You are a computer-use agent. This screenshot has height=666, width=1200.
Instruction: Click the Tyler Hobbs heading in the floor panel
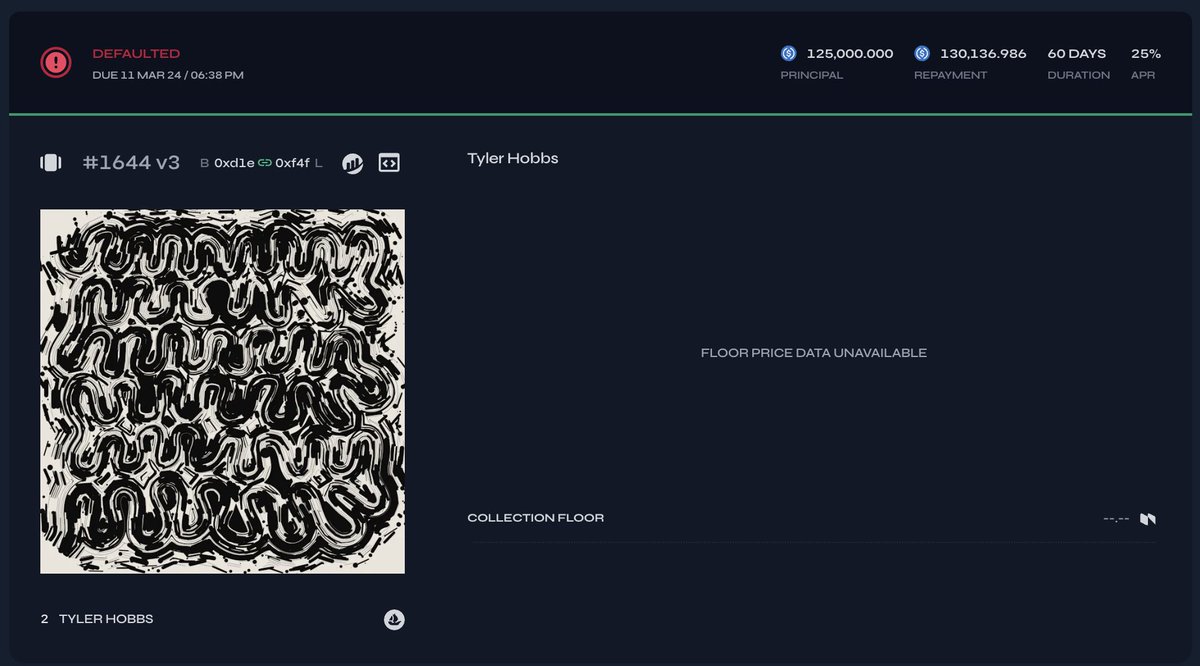513,159
